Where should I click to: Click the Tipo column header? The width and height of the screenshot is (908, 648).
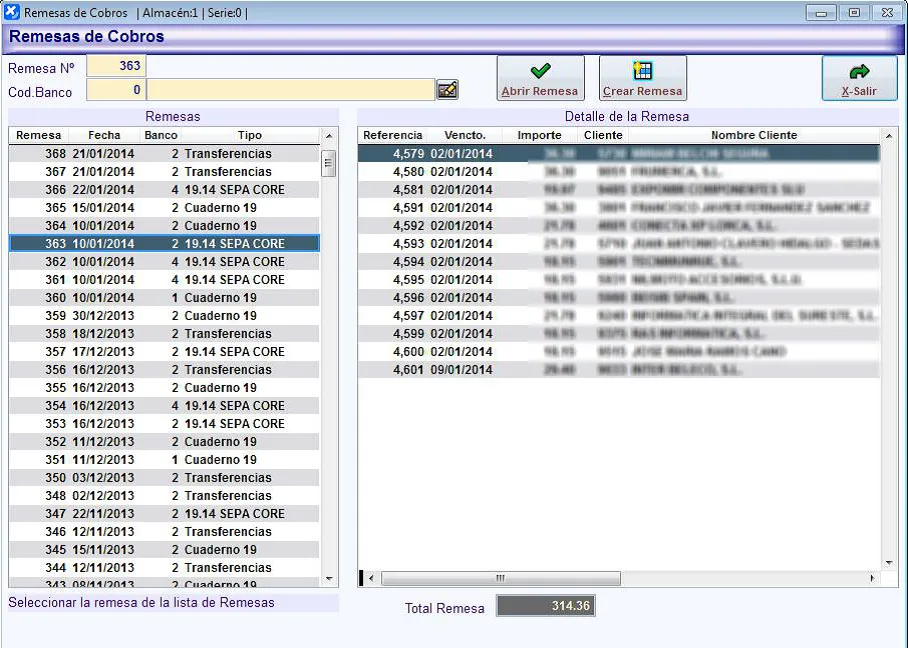point(249,135)
